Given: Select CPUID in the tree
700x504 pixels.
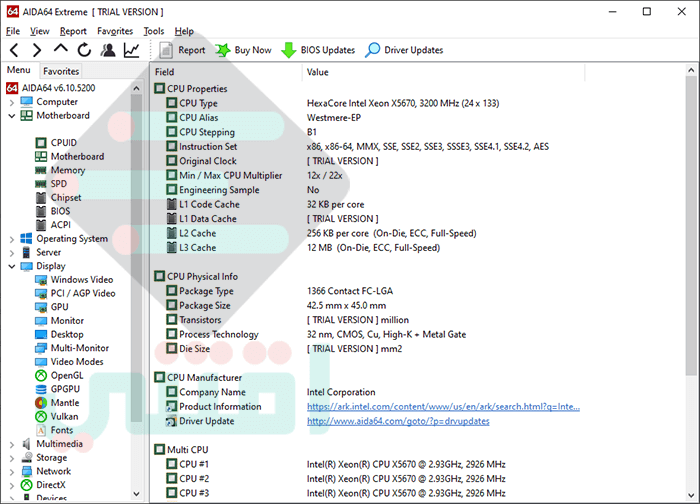Looking at the screenshot, I should pos(56,142).
